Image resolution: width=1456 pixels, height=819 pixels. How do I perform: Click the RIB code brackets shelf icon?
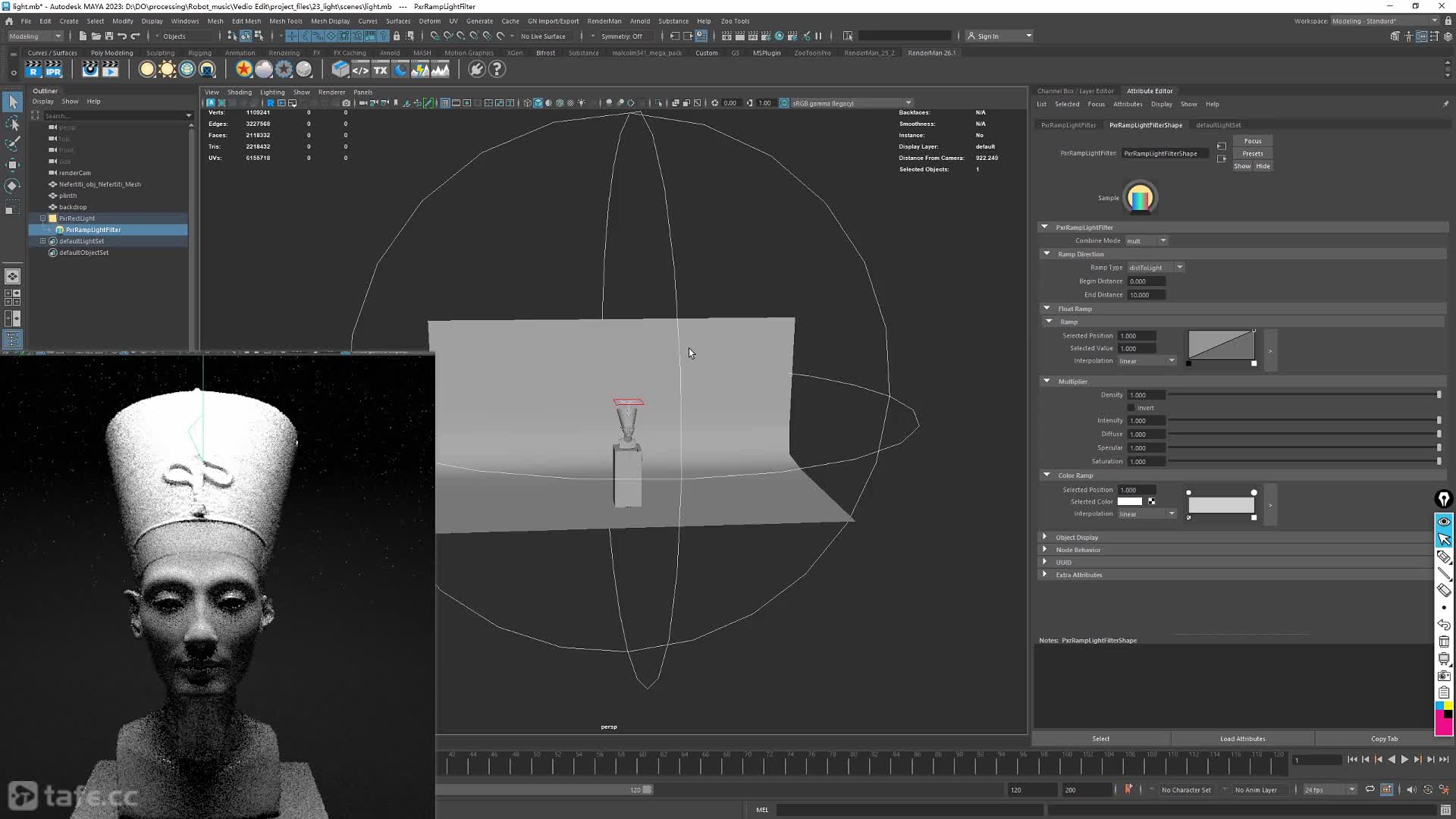pyautogui.click(x=360, y=70)
